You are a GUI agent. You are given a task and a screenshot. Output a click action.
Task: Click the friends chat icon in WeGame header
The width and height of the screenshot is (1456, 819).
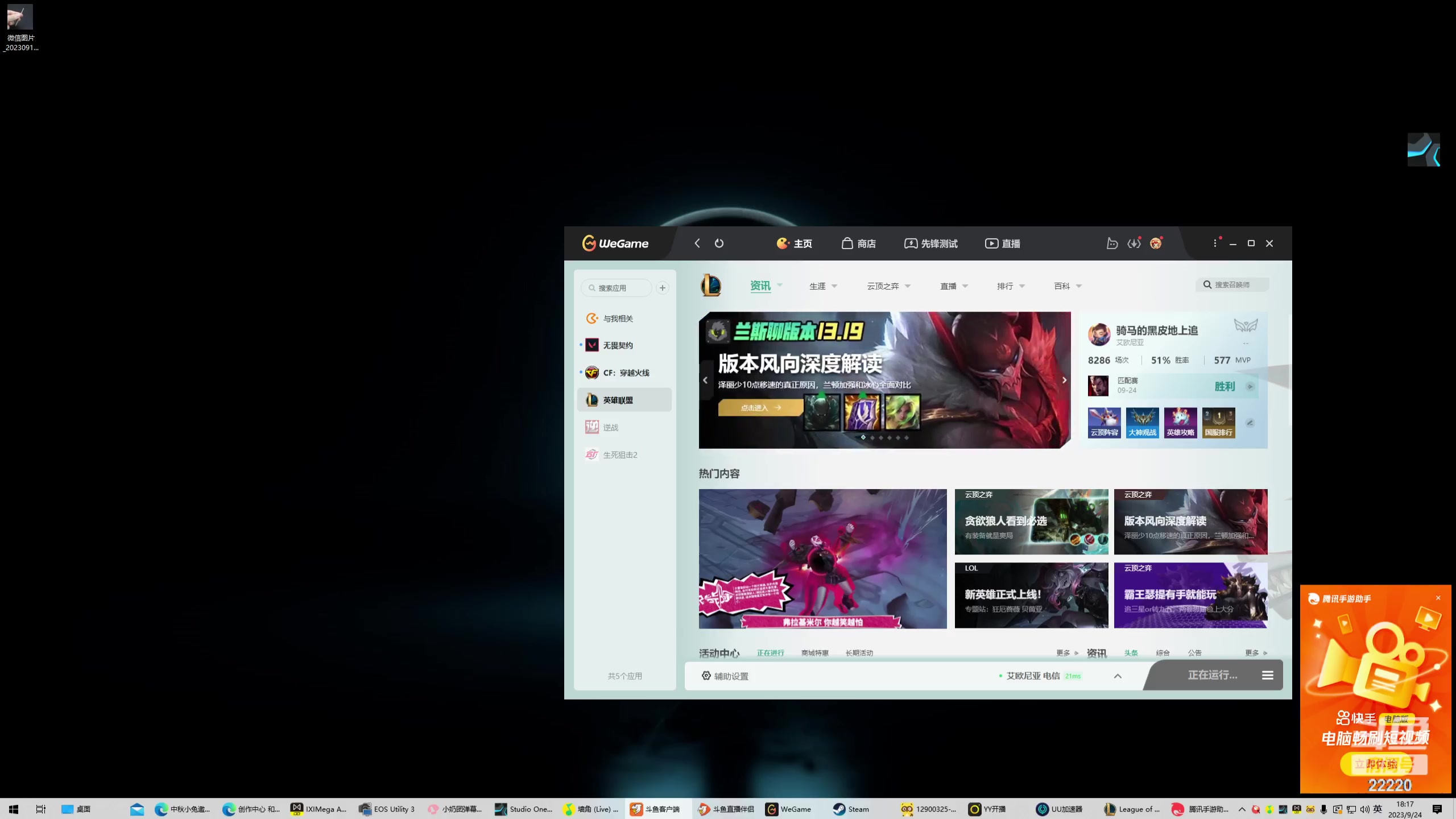click(1112, 243)
